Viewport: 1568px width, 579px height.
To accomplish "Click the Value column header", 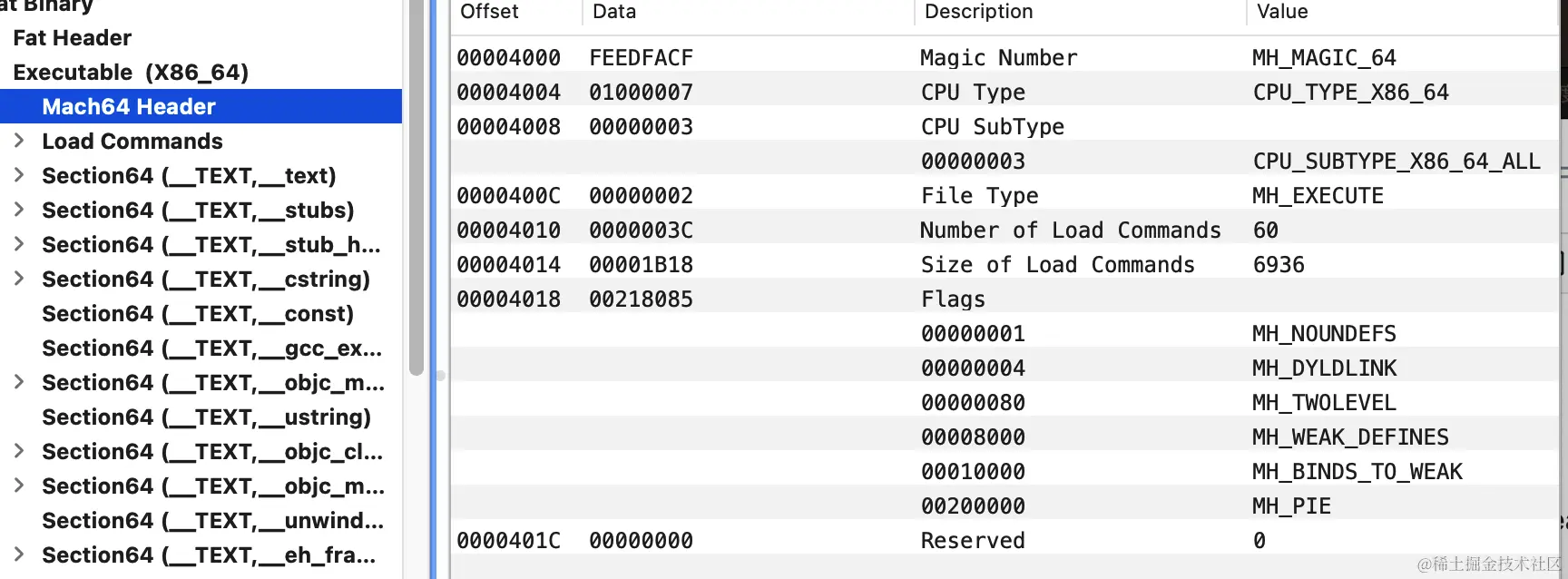I will 1282,12.
